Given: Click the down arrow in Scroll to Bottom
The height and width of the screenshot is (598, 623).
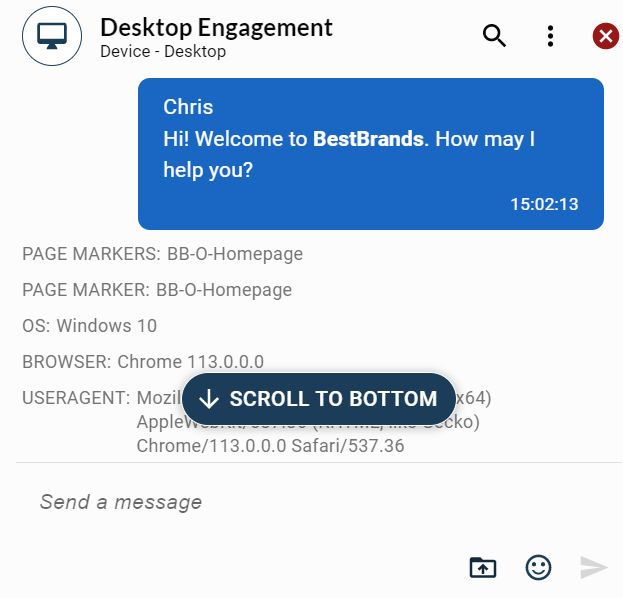Looking at the screenshot, I should [x=209, y=399].
